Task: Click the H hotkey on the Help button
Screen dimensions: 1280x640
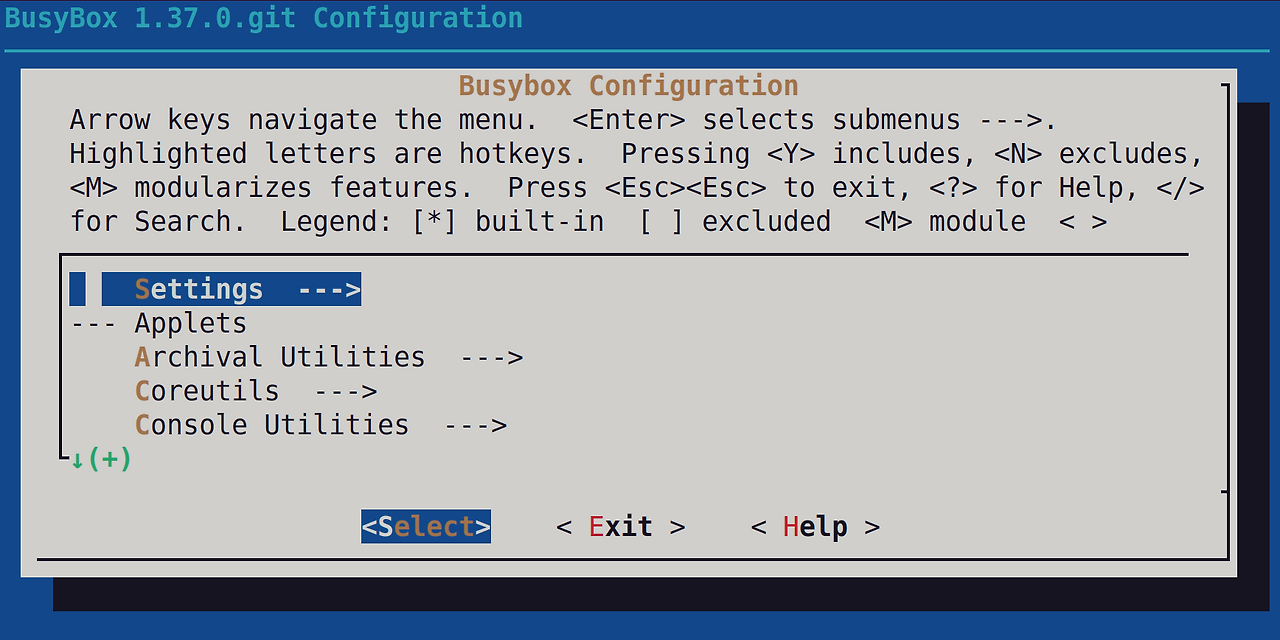Action: (x=793, y=526)
